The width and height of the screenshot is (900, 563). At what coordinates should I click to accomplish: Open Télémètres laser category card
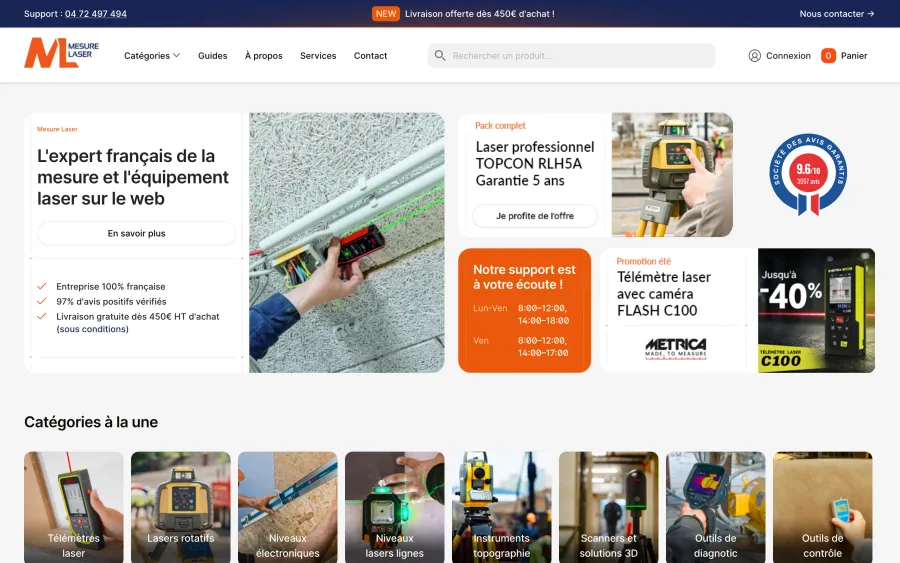pyautogui.click(x=73, y=507)
